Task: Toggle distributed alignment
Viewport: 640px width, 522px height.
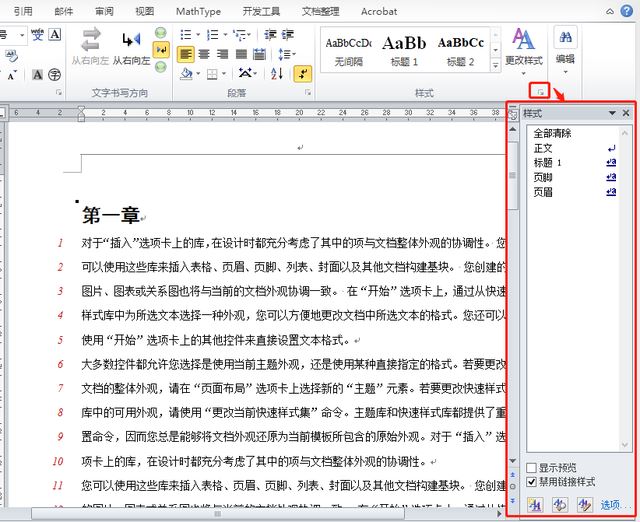Action: 260,54
